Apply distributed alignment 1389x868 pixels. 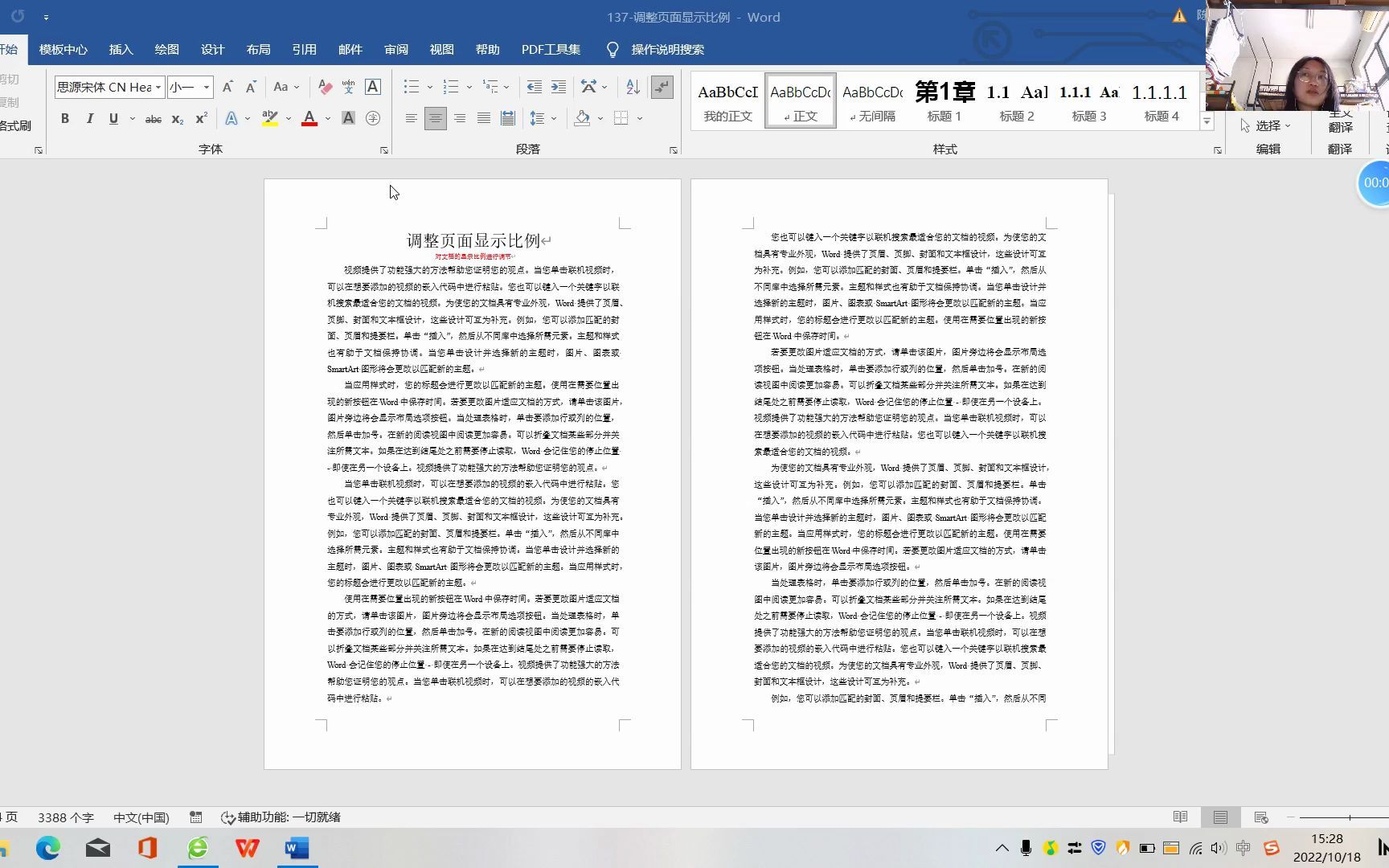tap(507, 118)
